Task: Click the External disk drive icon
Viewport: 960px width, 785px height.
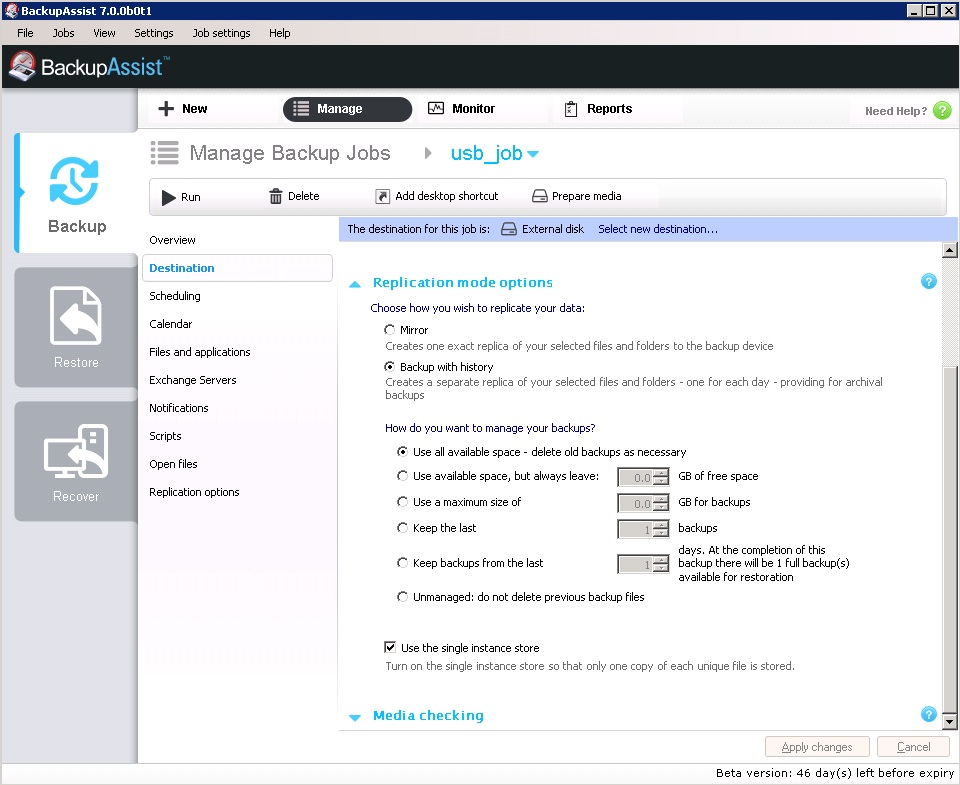Action: pyautogui.click(x=509, y=229)
